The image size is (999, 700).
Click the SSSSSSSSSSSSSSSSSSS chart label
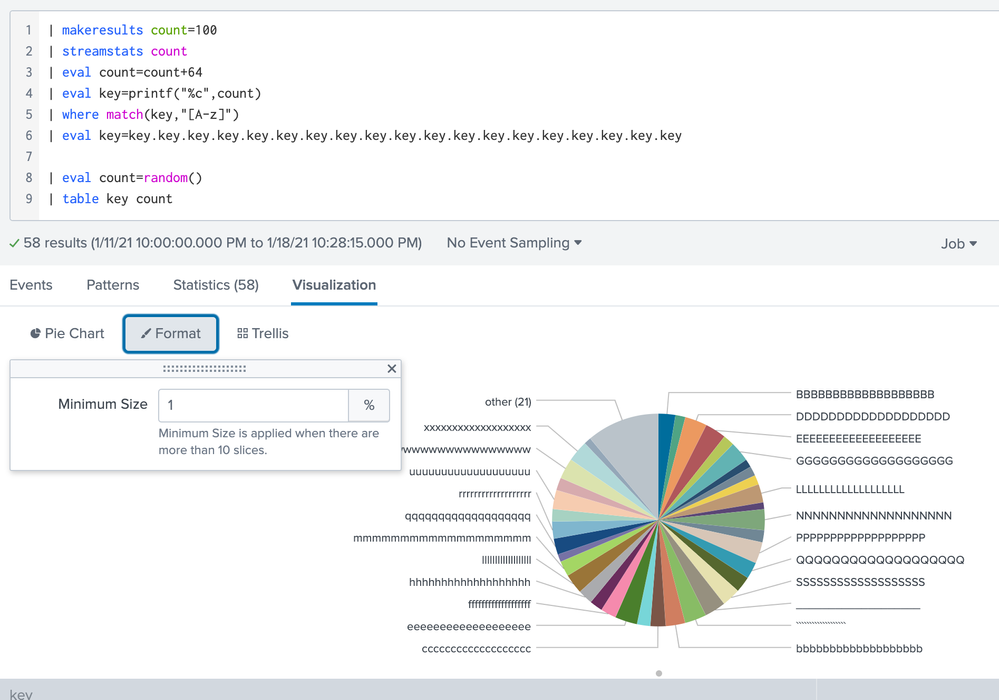tap(860, 582)
